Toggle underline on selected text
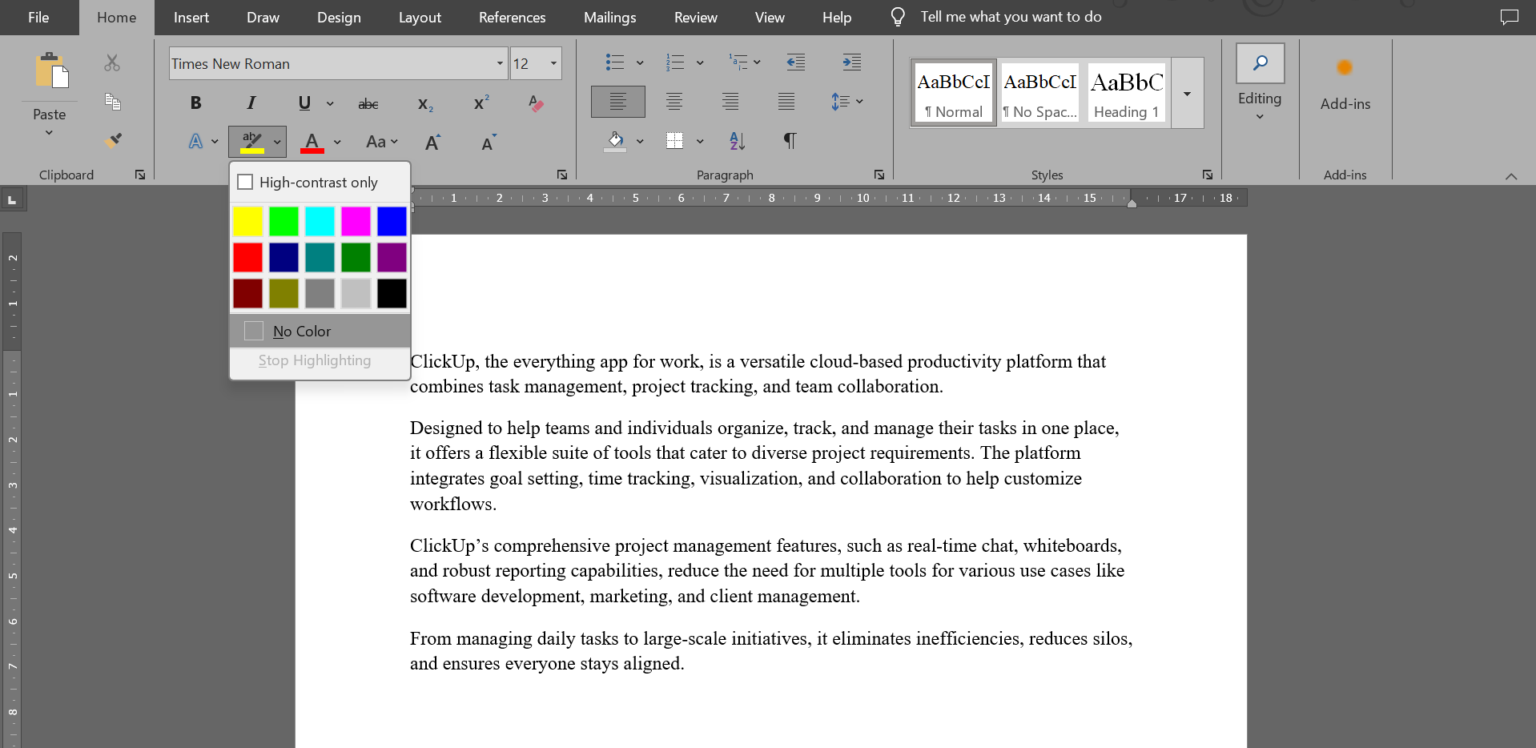This screenshot has height=748, width=1536. pos(304,101)
